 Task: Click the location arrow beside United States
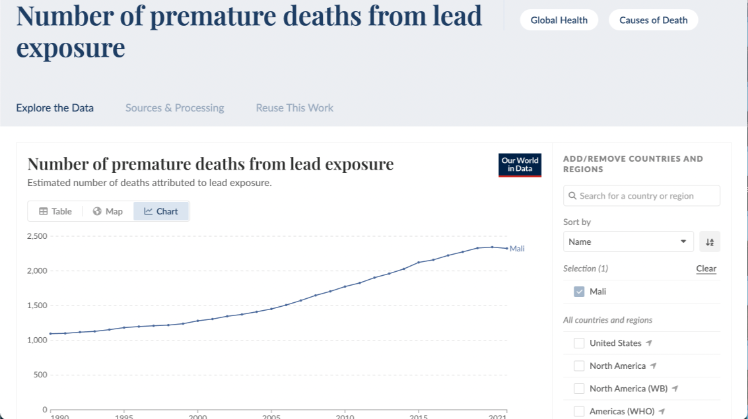[x=649, y=343]
